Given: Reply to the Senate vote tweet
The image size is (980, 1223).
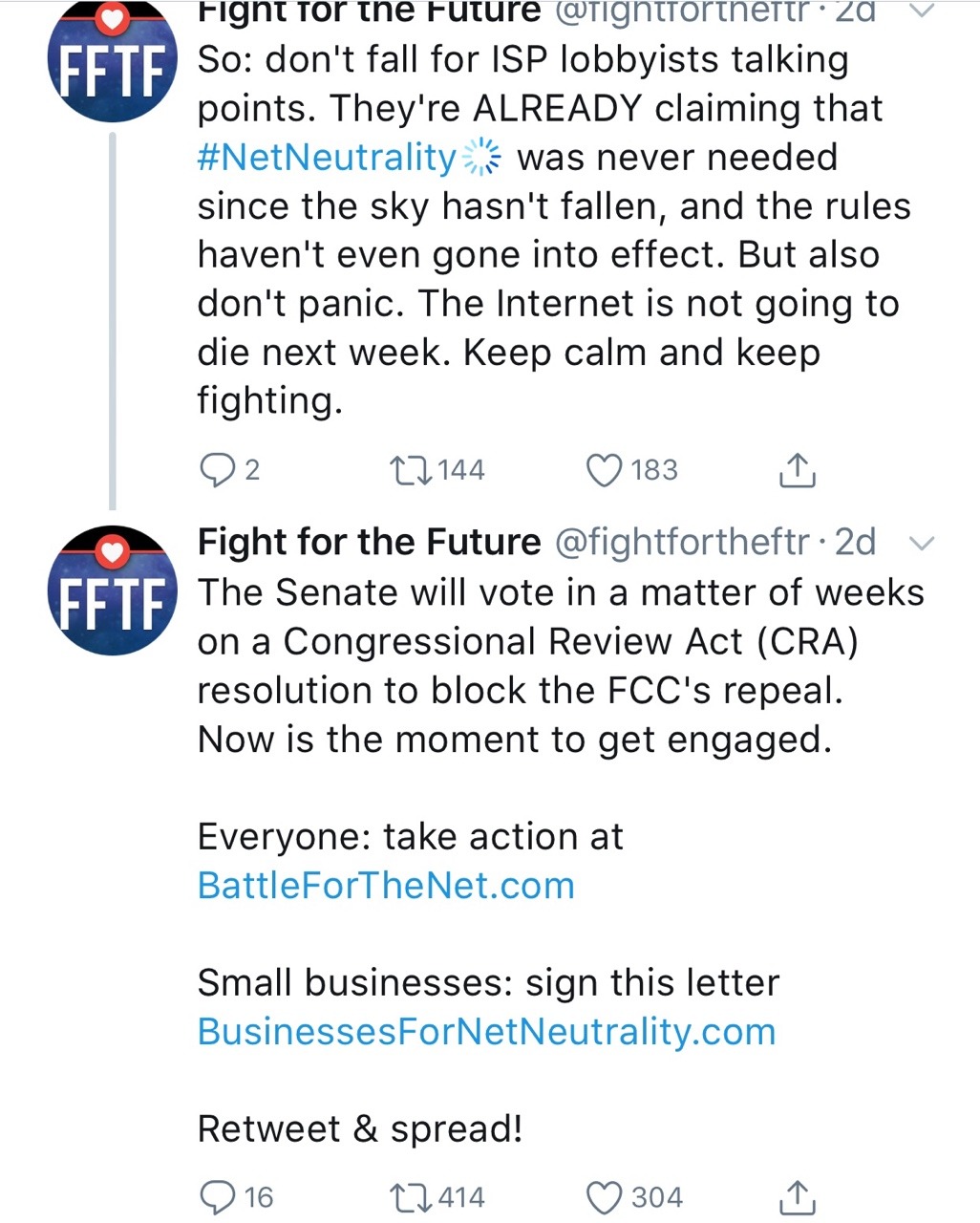Looking at the screenshot, I should point(217,1196).
